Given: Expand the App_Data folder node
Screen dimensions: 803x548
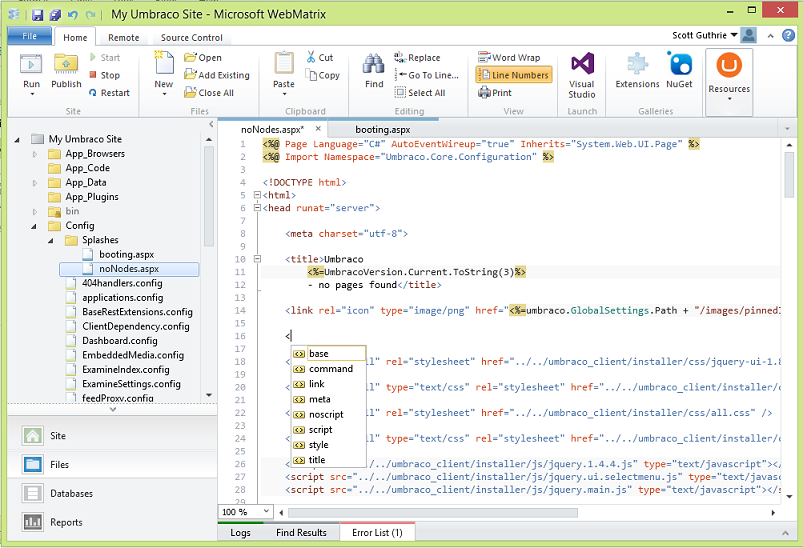Looking at the screenshot, I should (x=35, y=183).
